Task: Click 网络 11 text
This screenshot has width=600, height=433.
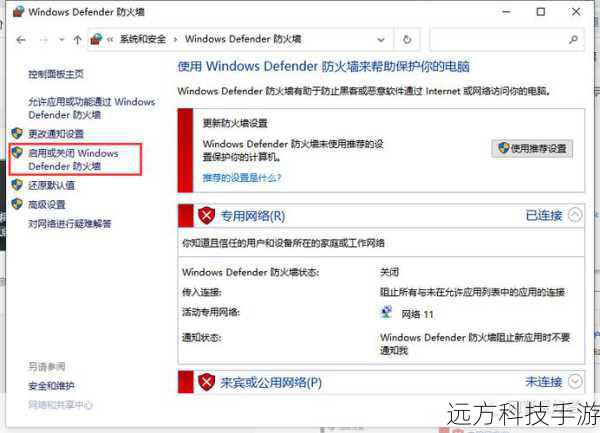Action: 417,314
